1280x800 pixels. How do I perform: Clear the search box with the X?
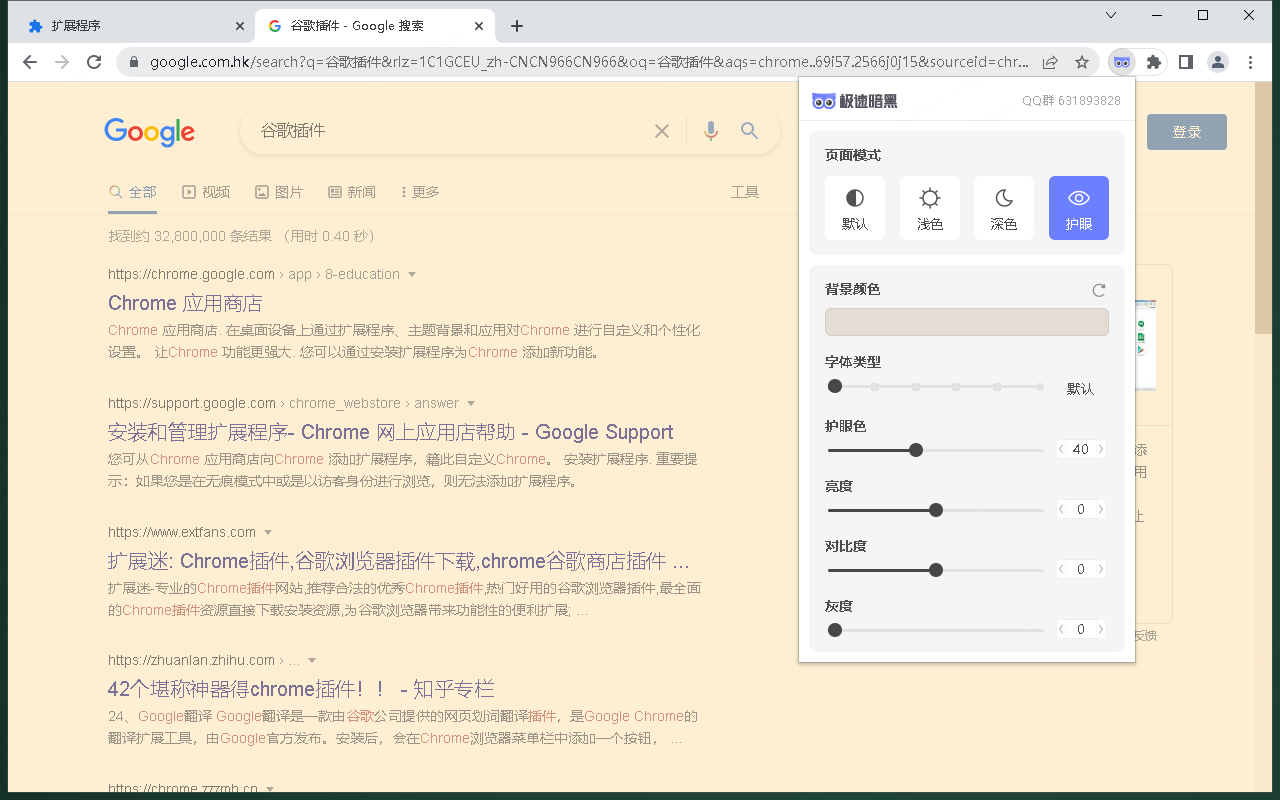(662, 131)
